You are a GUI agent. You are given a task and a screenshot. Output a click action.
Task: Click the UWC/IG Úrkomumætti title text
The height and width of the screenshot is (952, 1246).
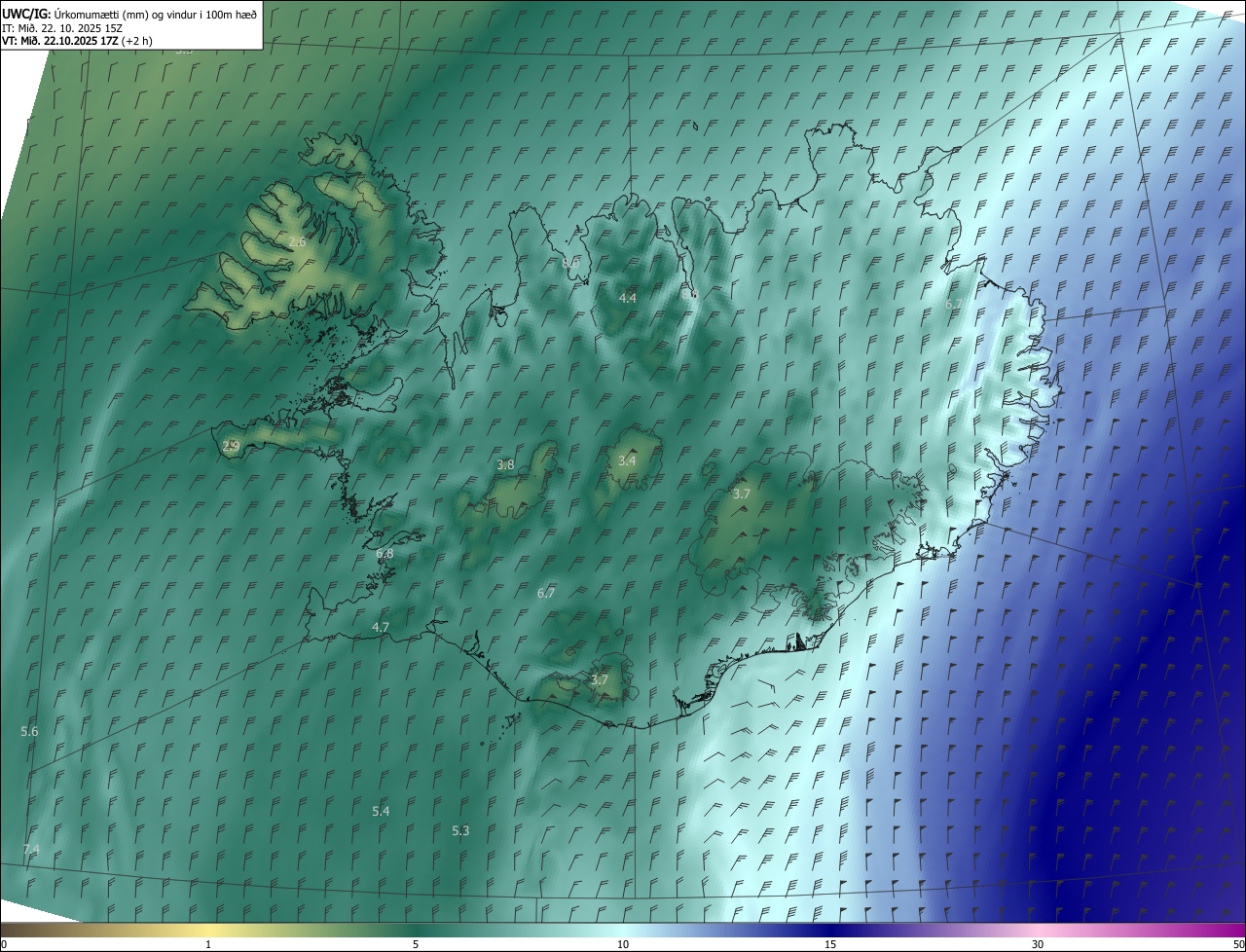pyautogui.click(x=129, y=14)
